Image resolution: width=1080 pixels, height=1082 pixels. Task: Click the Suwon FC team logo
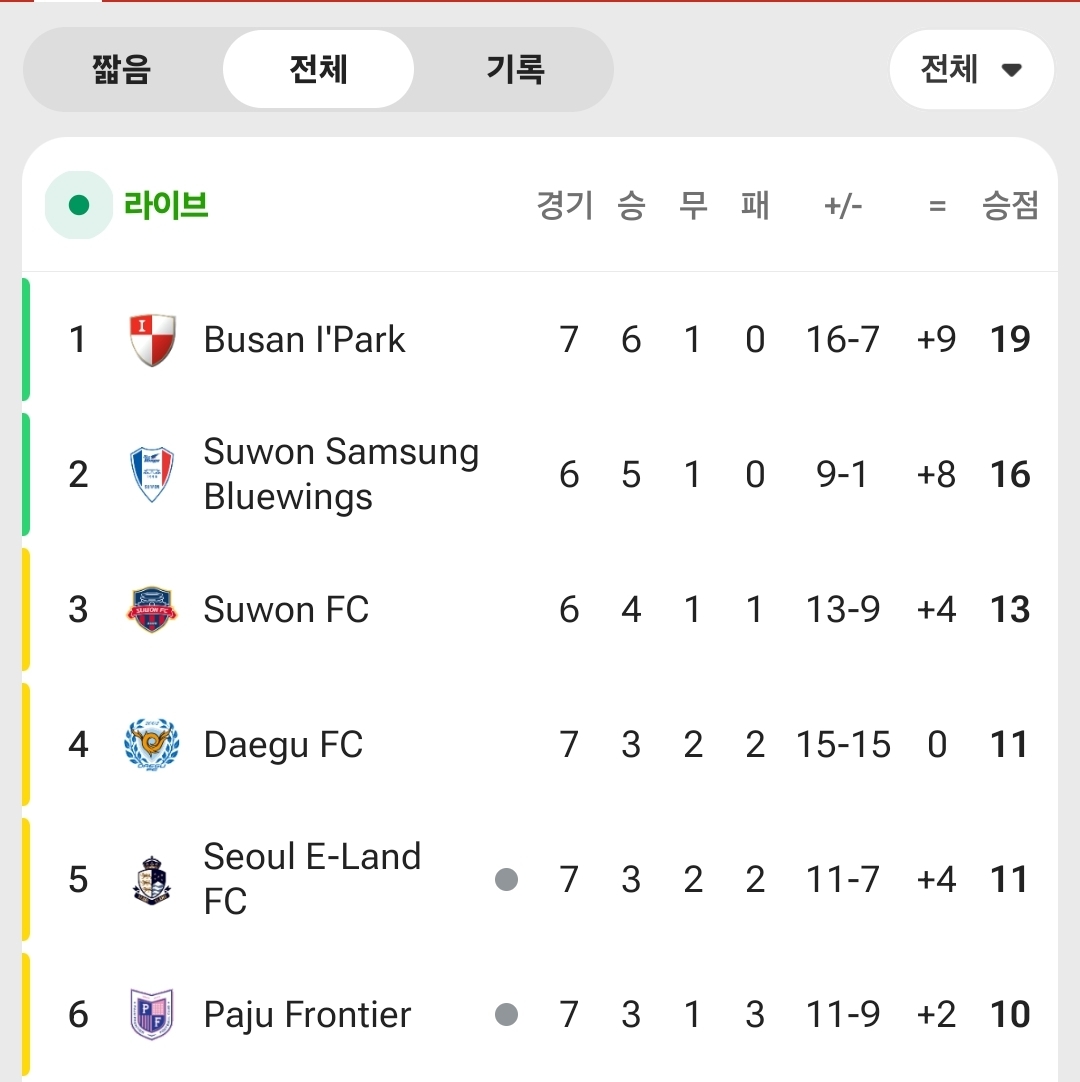[153, 609]
